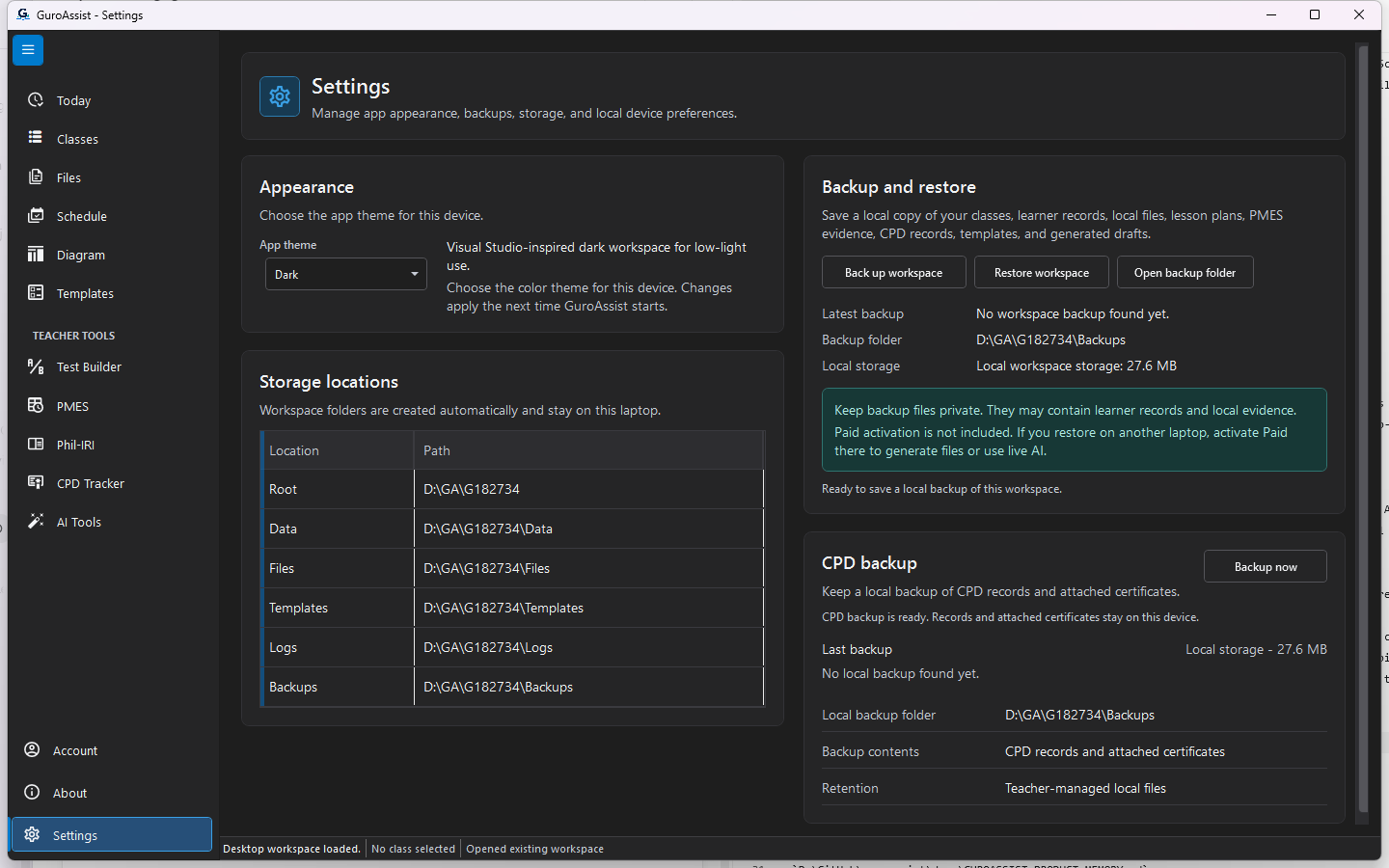Screen dimensions: 1389x868
Task: Click the Path column header
Action: [x=588, y=450]
